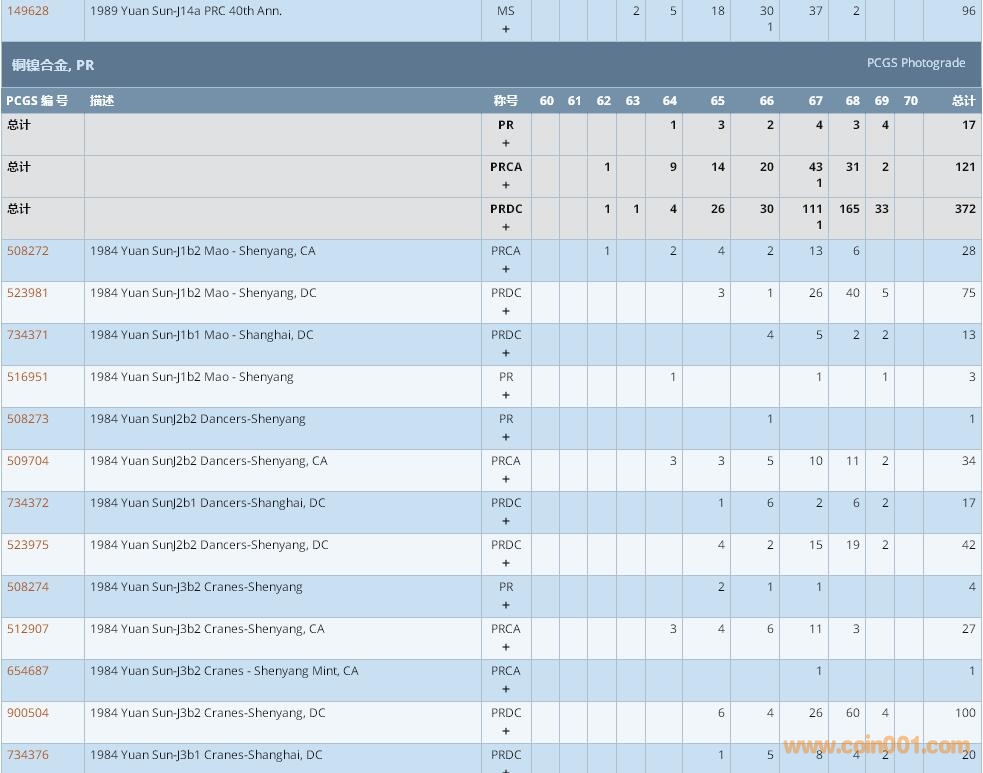Expand plus sign under PRCA total row
This screenshot has width=983, height=773.
click(x=505, y=185)
